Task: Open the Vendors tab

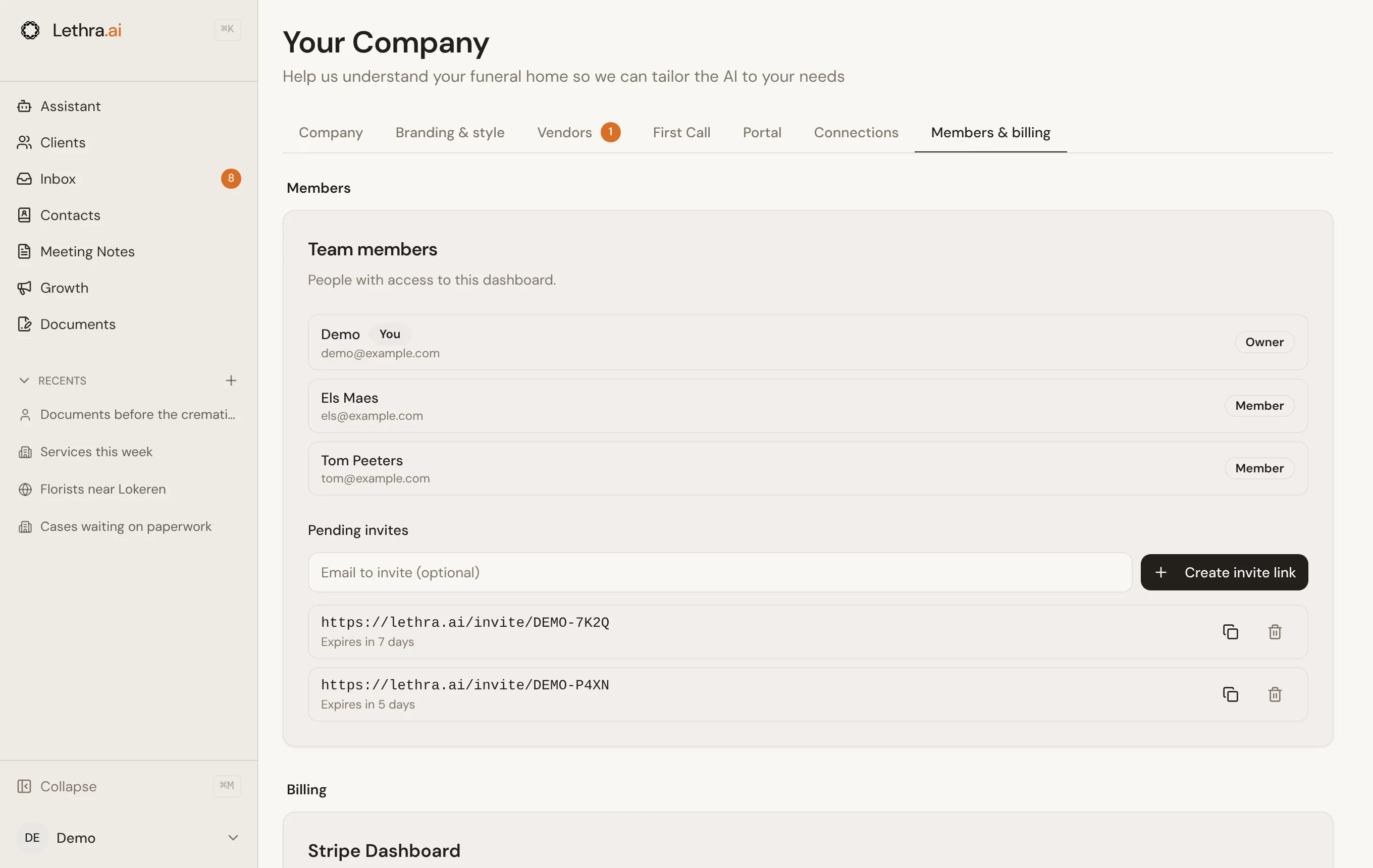Action: pos(578,132)
